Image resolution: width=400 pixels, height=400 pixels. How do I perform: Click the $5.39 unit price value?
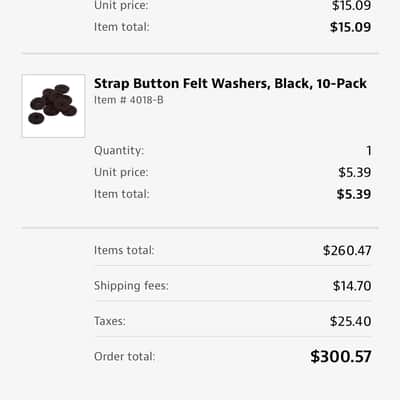click(355, 172)
